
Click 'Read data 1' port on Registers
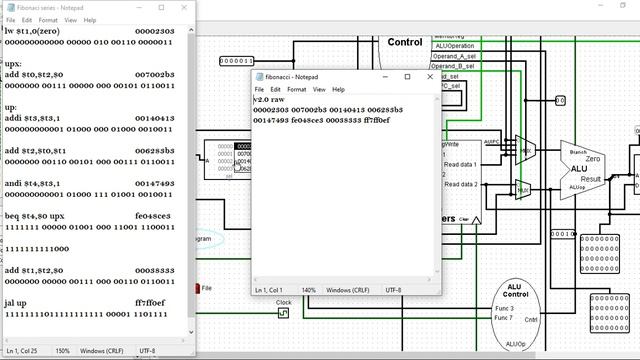point(460,164)
